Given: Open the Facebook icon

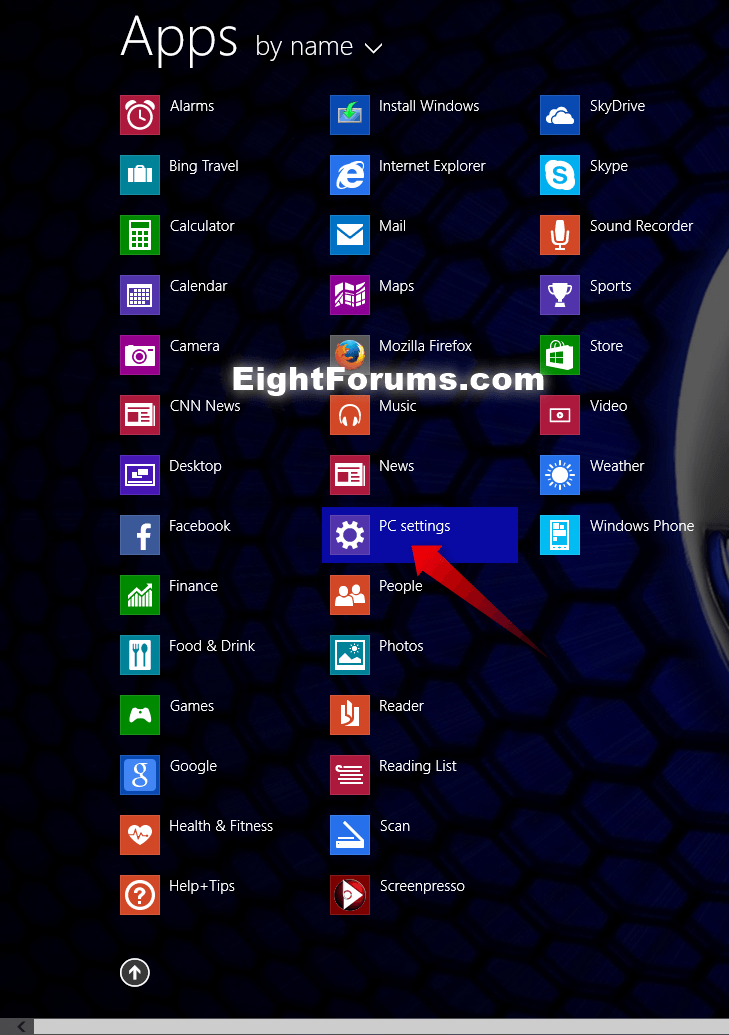Looking at the screenshot, I should point(139,535).
